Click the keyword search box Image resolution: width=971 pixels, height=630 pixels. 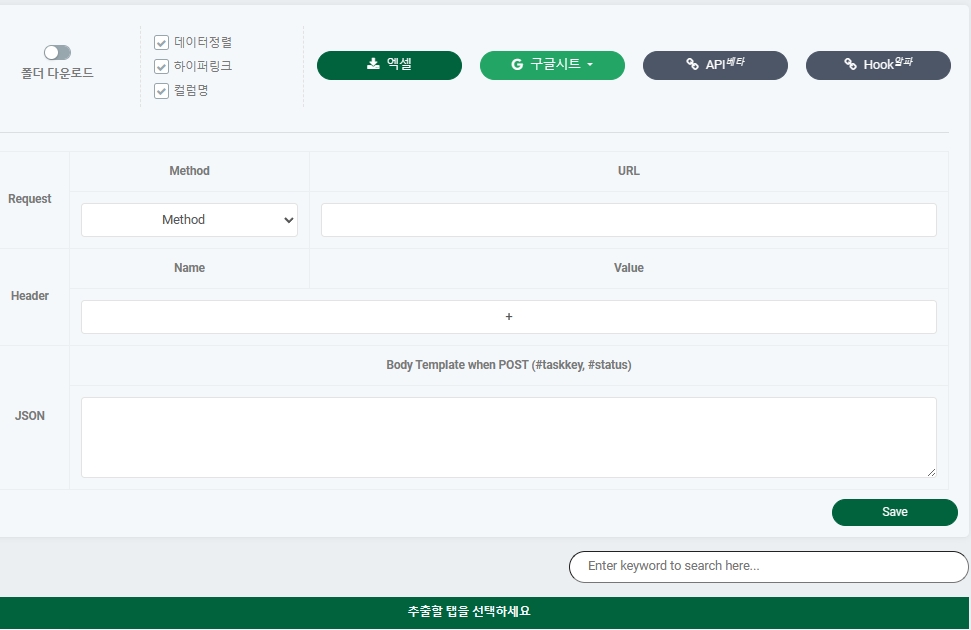(x=768, y=566)
